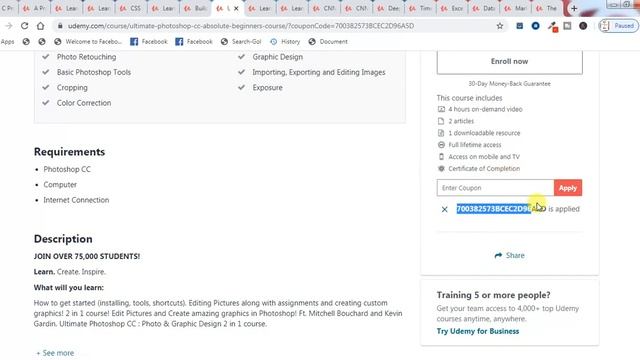This screenshot has height=360, width=640.
Task: Switch to the 'Dat' tab
Action: [x=485, y=8]
